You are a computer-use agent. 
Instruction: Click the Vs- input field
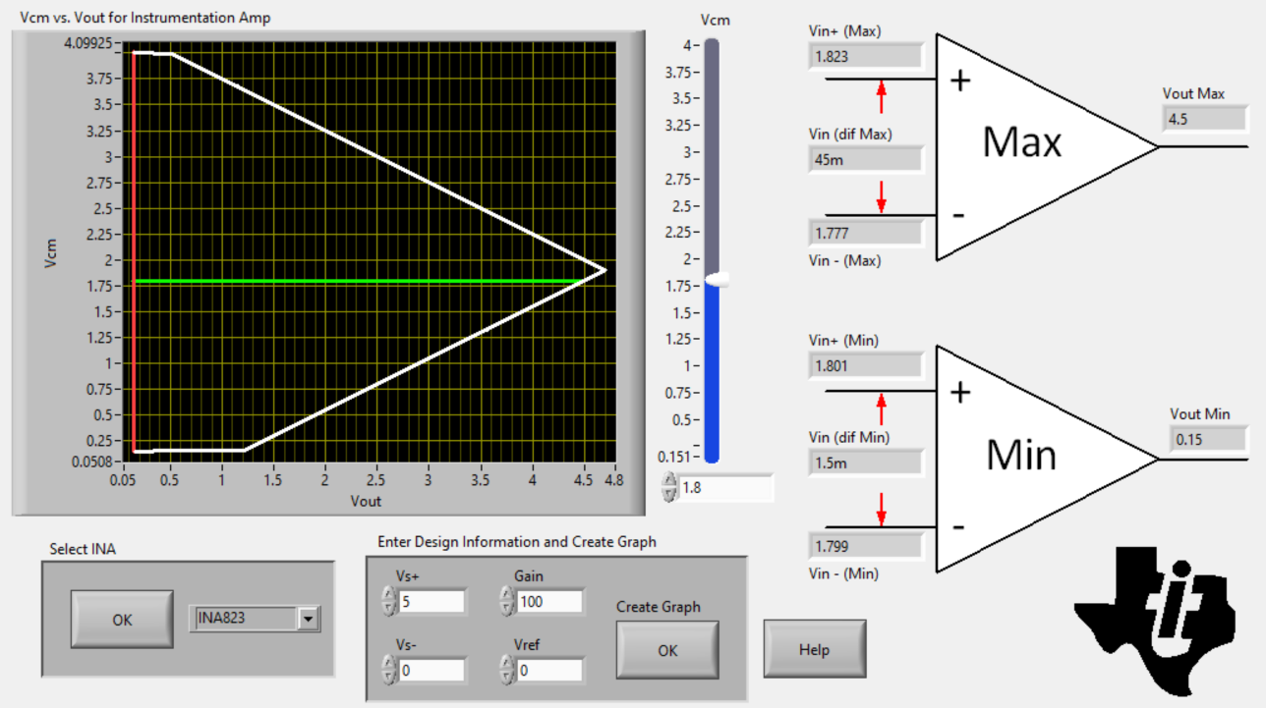point(431,670)
